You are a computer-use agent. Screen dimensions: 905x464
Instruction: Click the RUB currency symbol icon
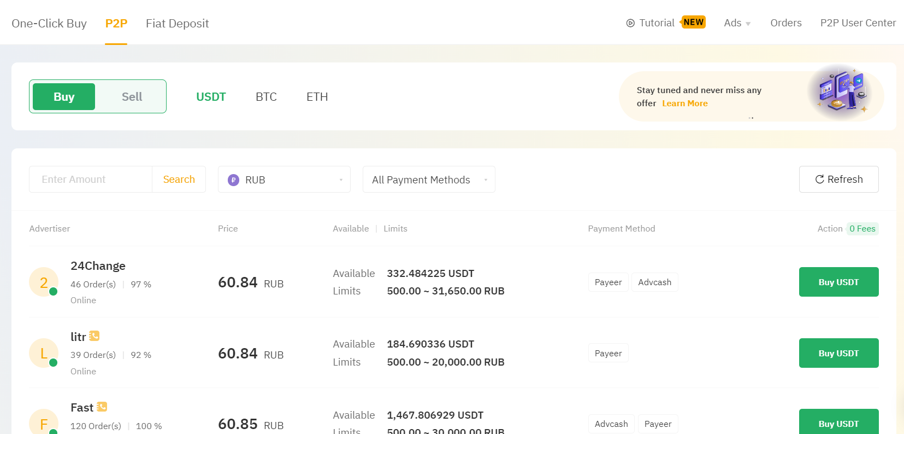point(233,180)
